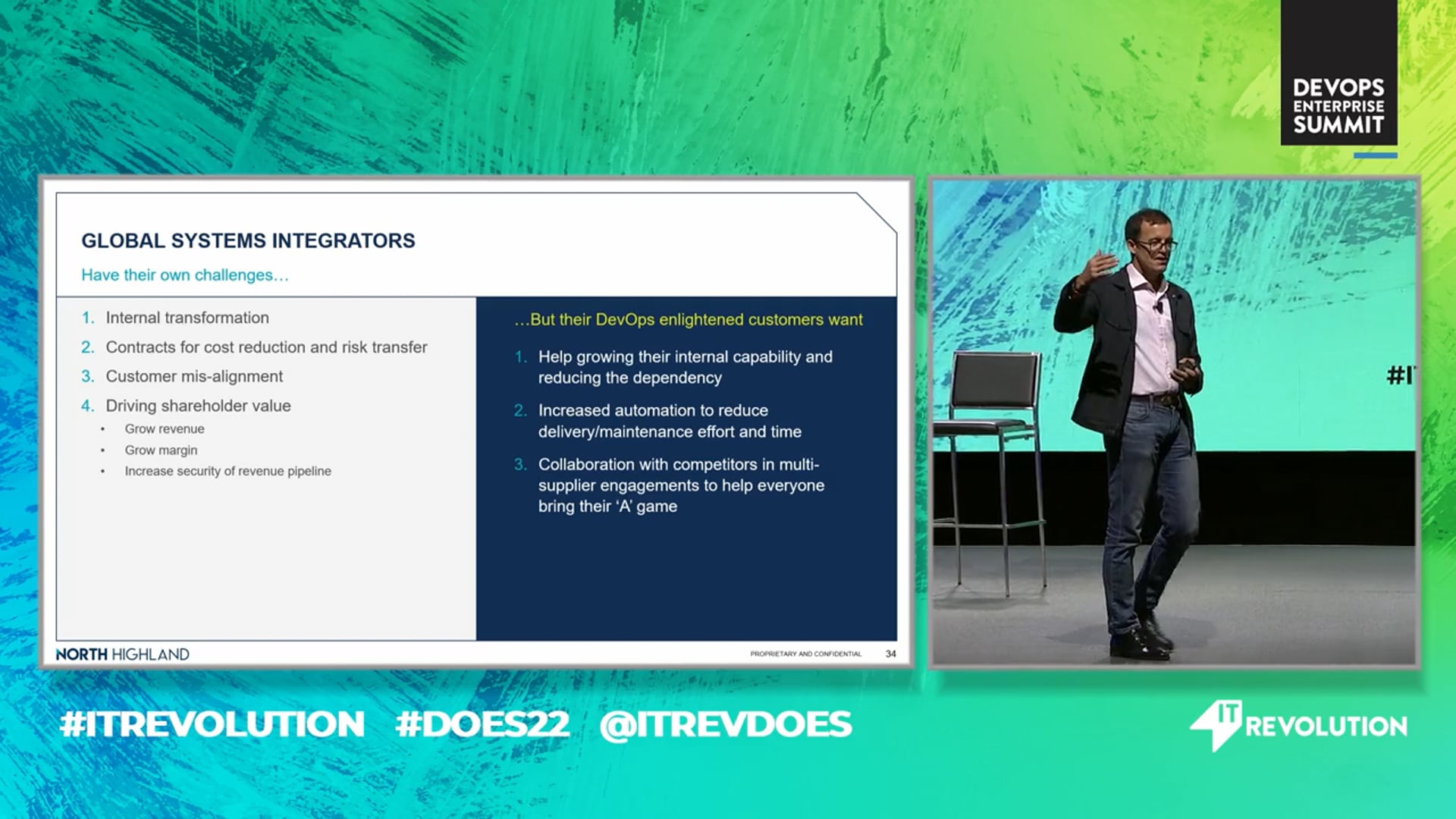1456x819 pixels.
Task: Select 'Contracts for cost reduction and risk transfer'
Action: [x=254, y=347]
